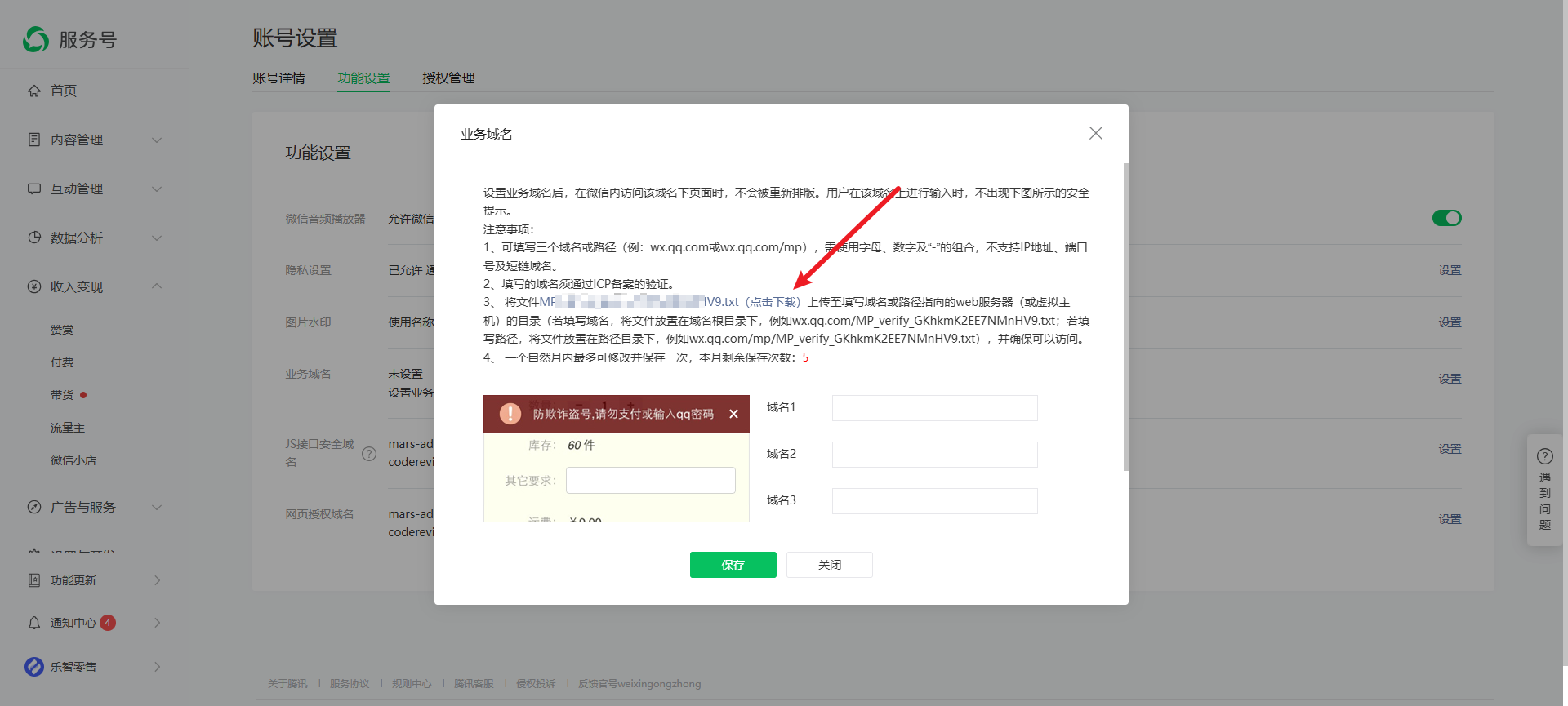The height and width of the screenshot is (706, 1568).
Task: Click 设置 for JS接口安全域名 row
Action: 1450,449
